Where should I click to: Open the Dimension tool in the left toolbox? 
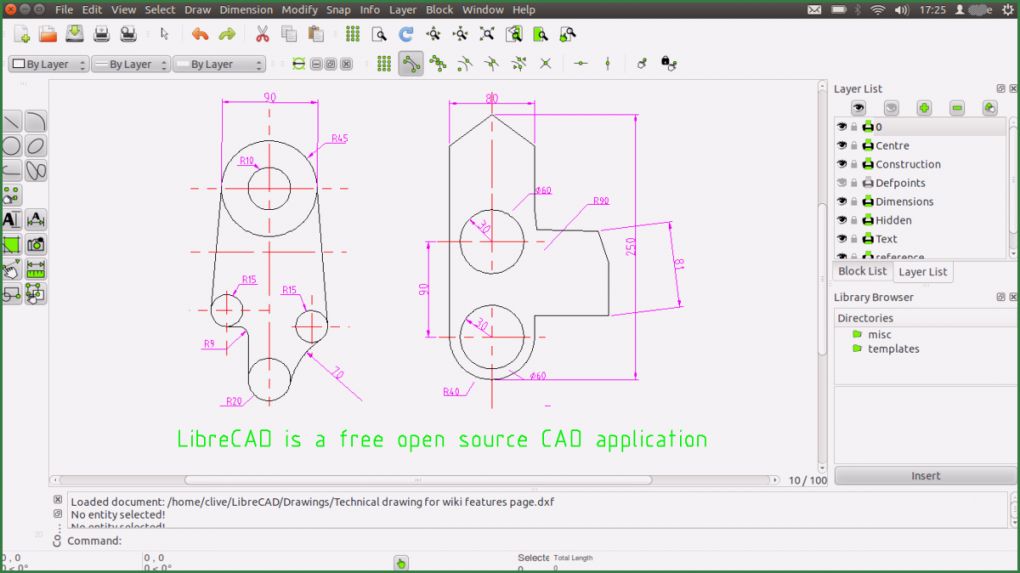tap(36, 220)
